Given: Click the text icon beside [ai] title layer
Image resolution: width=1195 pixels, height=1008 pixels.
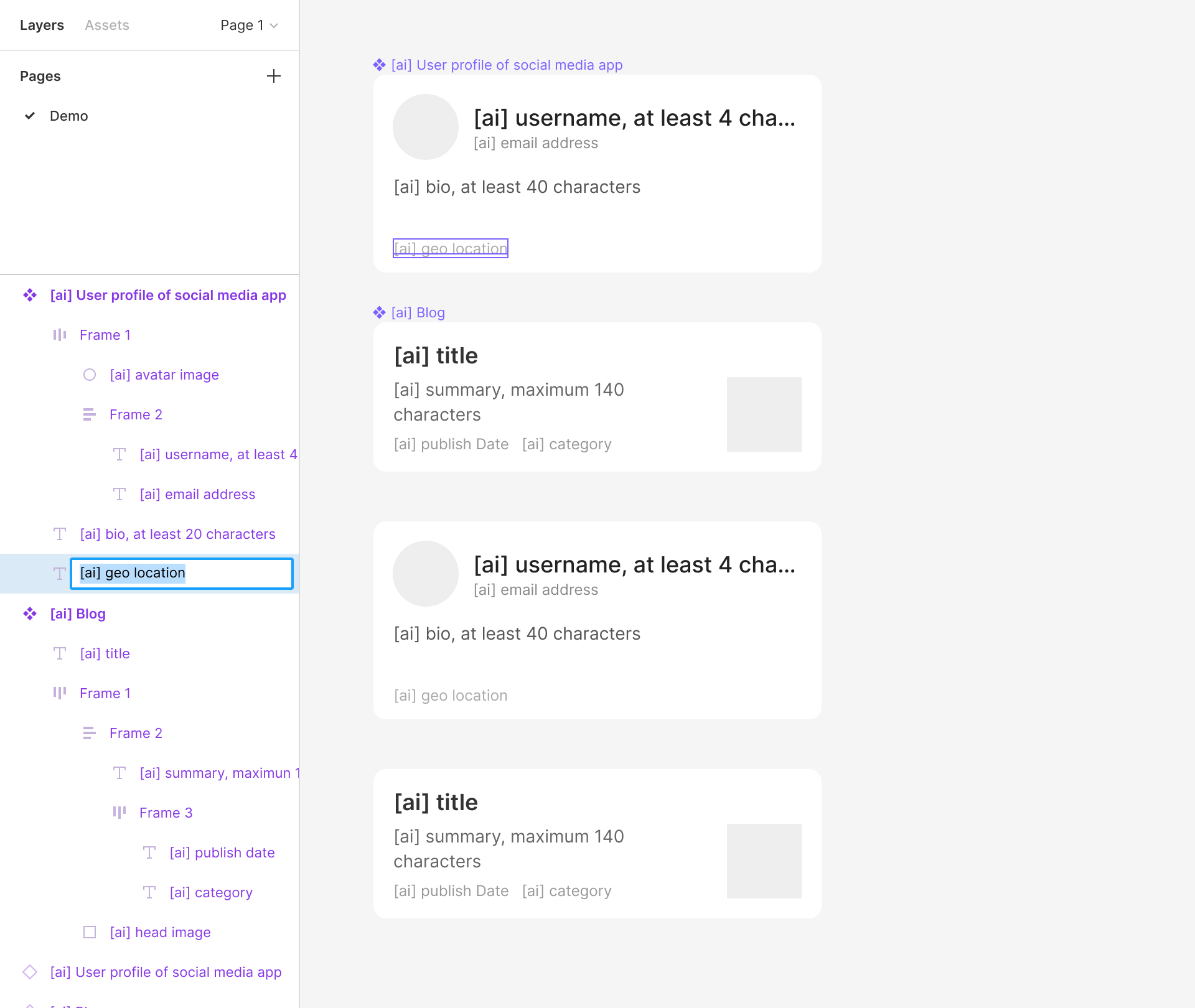Looking at the screenshot, I should 60,654.
